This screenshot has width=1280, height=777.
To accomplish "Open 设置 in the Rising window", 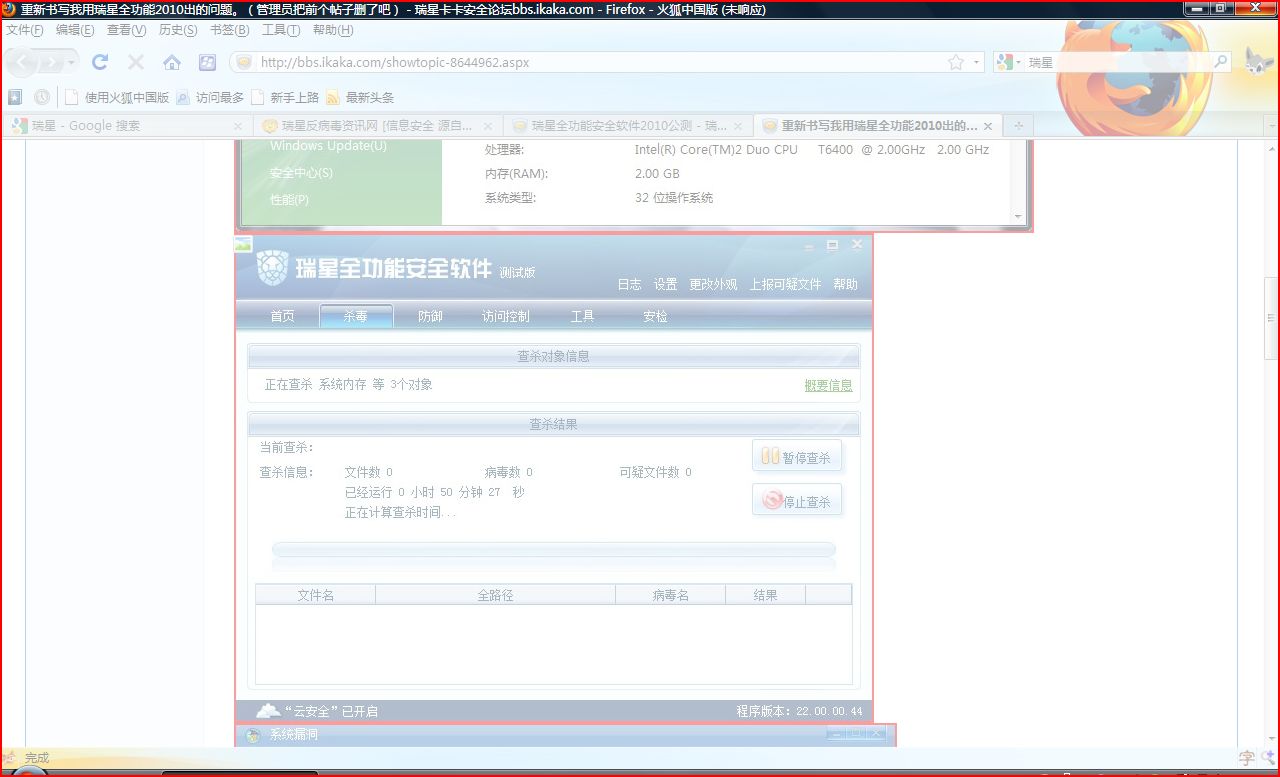I will (665, 285).
